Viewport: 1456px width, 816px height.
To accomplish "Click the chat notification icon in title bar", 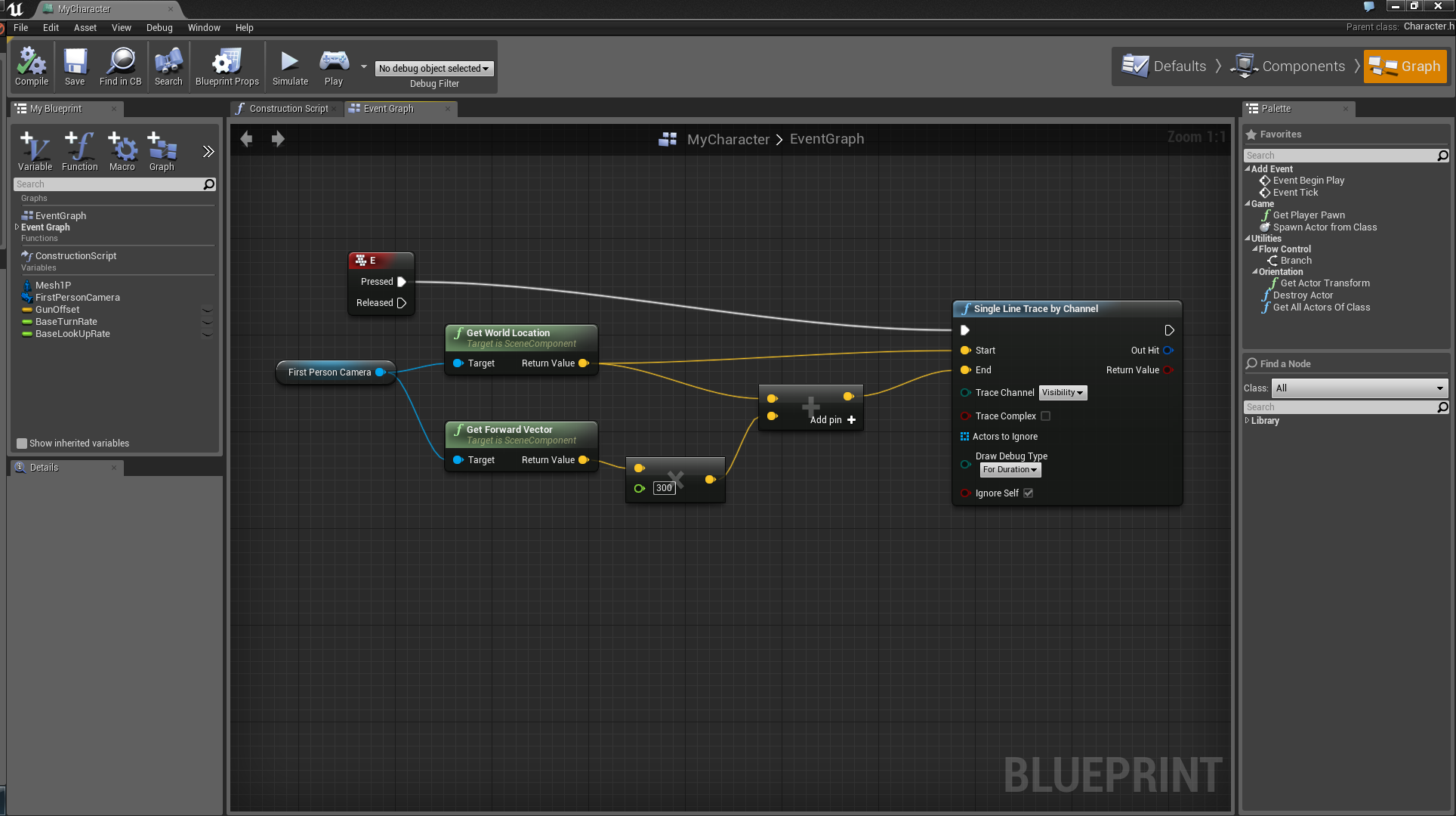I will click(x=1369, y=7).
